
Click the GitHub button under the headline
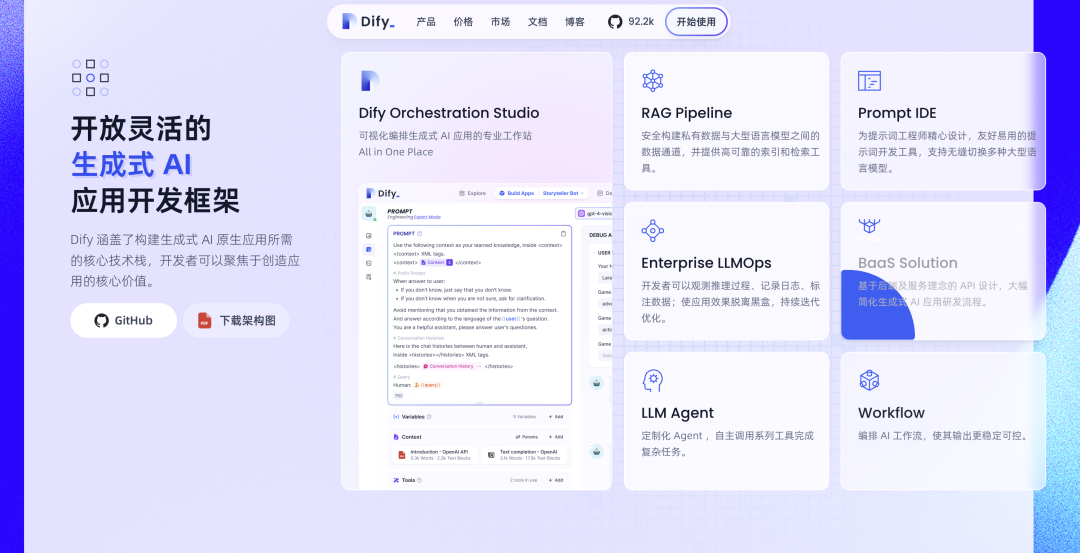pos(123,320)
